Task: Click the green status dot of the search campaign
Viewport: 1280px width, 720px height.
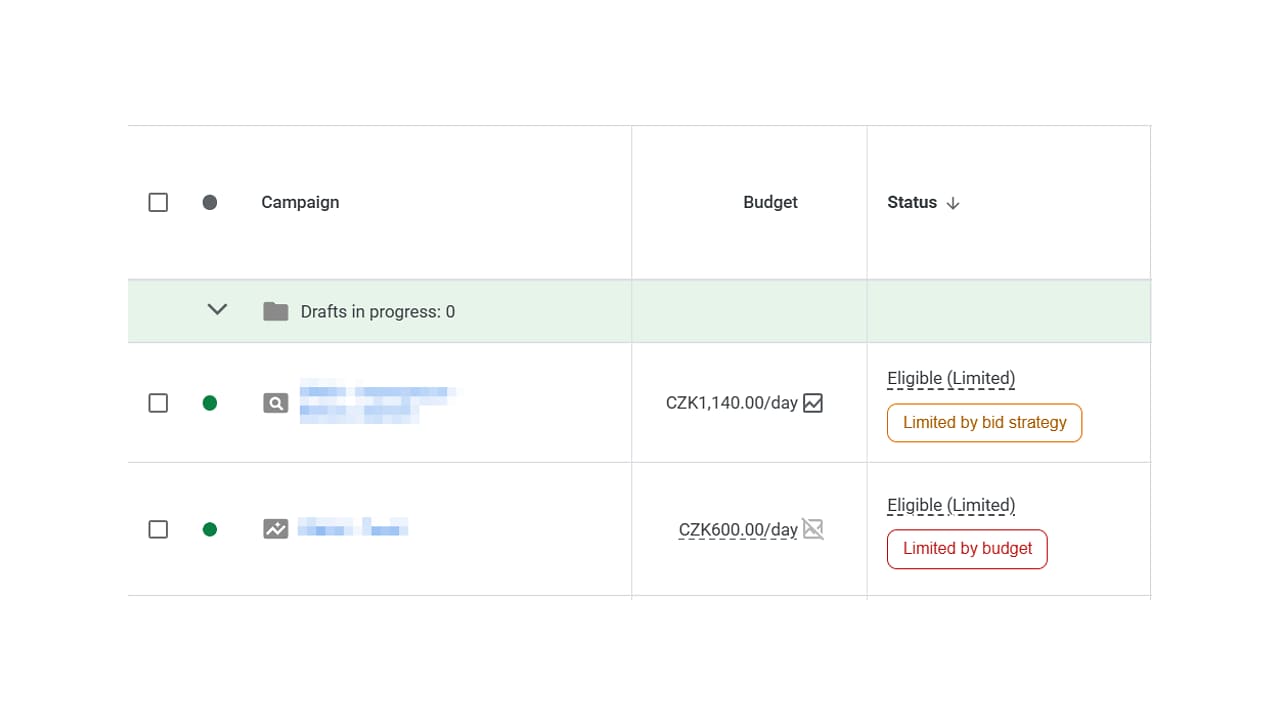Action: coord(210,403)
